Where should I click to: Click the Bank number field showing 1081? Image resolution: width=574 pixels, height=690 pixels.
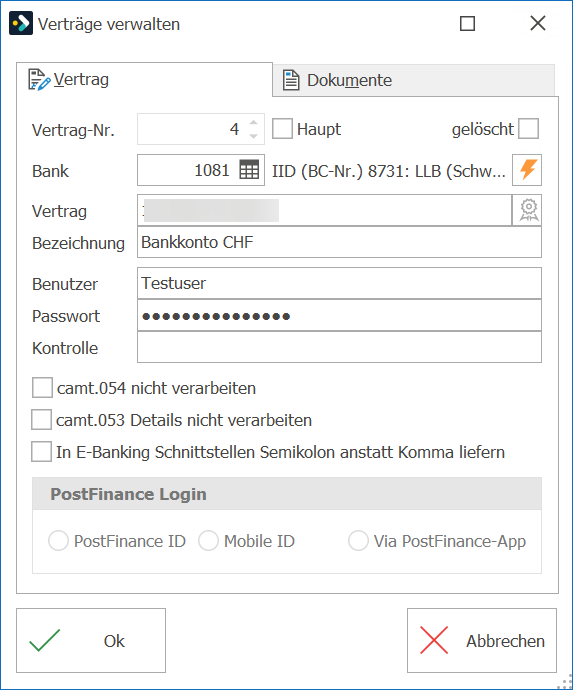[x=201, y=170]
